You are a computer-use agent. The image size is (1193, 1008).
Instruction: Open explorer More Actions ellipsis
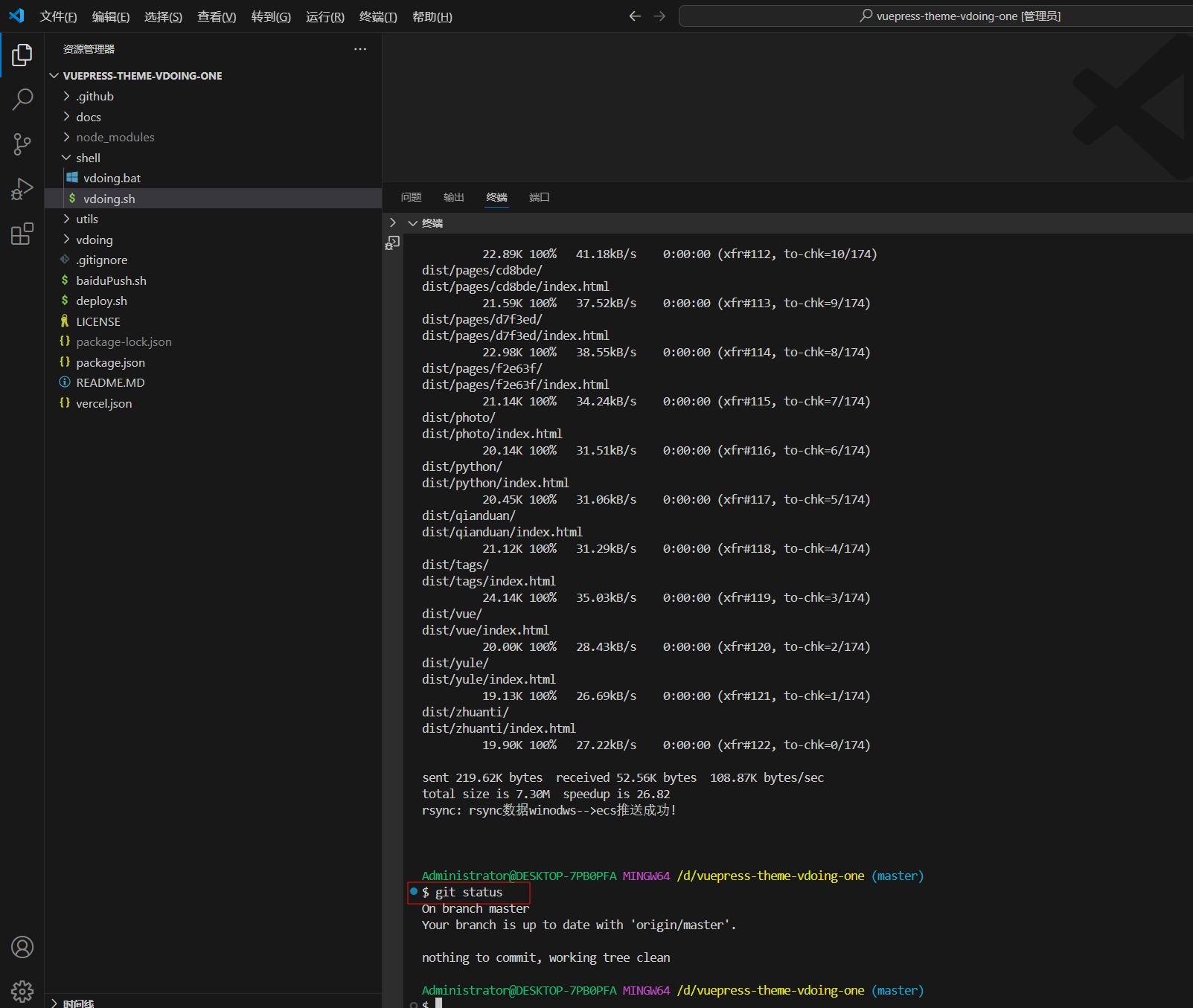tap(360, 49)
